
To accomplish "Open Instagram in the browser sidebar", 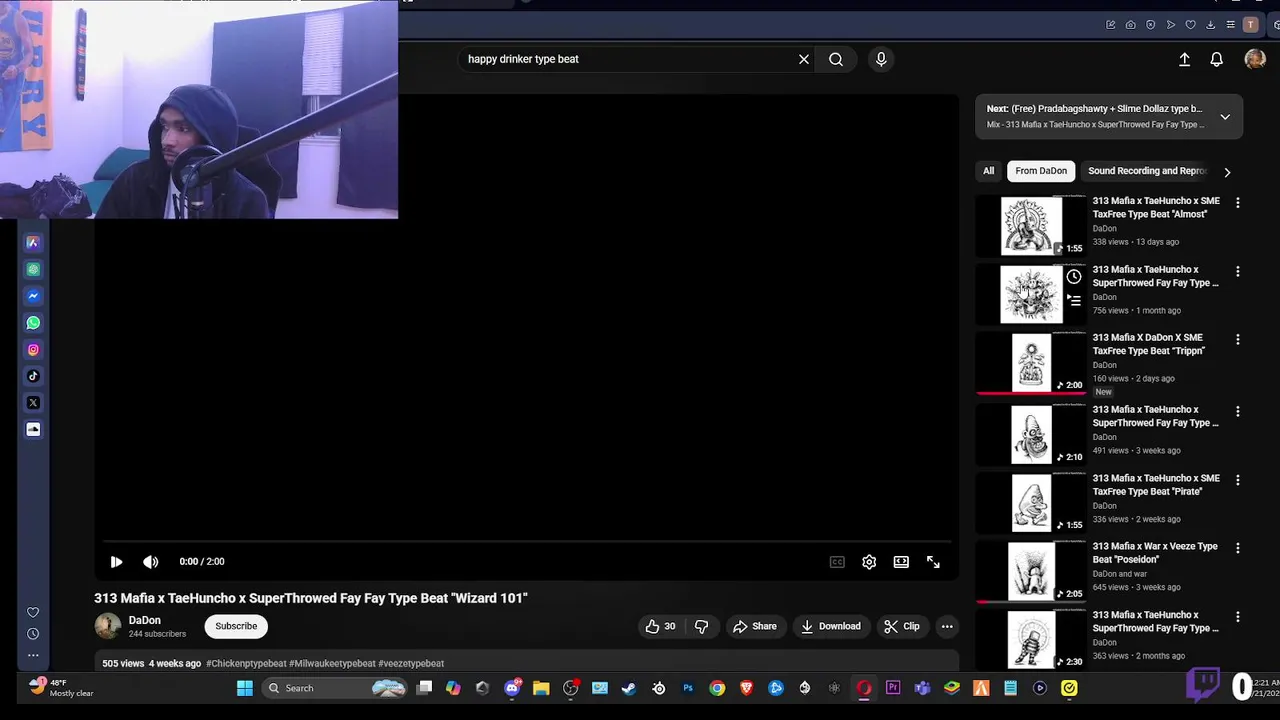I will point(33,350).
